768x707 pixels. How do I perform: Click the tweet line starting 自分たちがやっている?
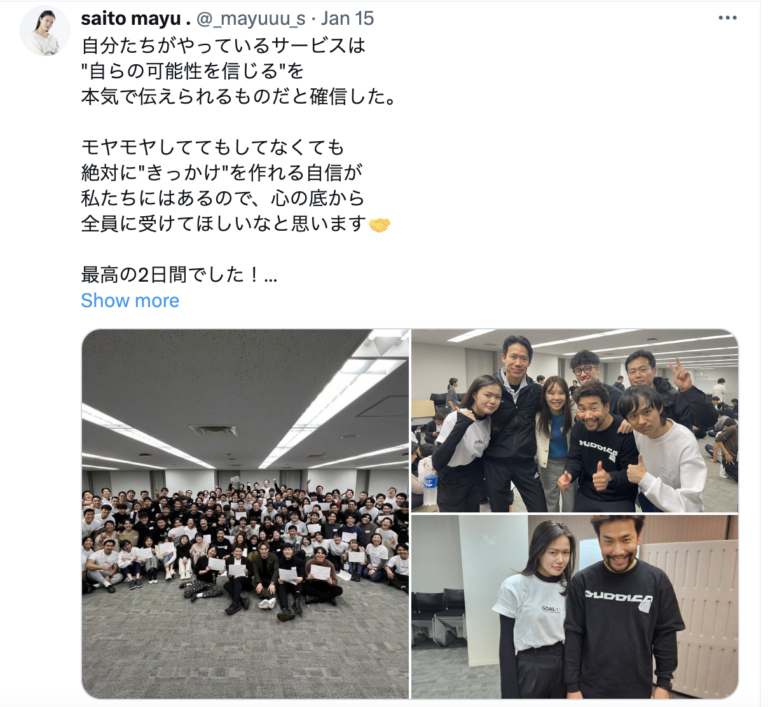coord(223,46)
